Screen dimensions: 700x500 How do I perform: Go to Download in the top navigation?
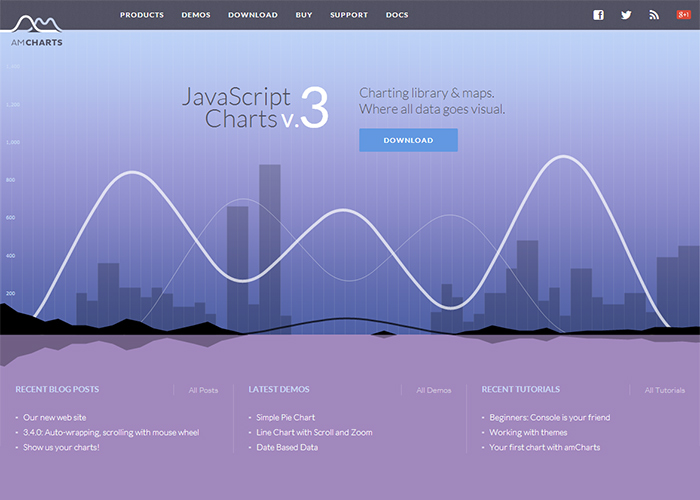pos(253,15)
